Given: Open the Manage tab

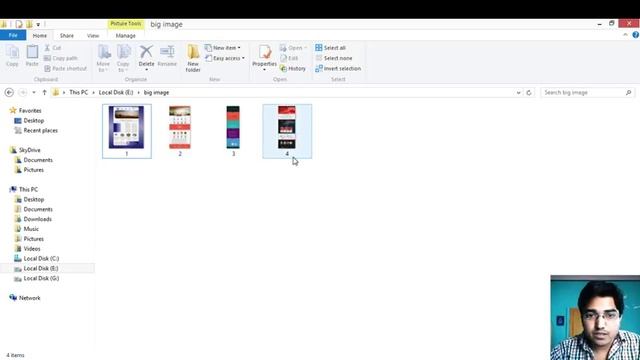Looking at the screenshot, I should point(125,36).
